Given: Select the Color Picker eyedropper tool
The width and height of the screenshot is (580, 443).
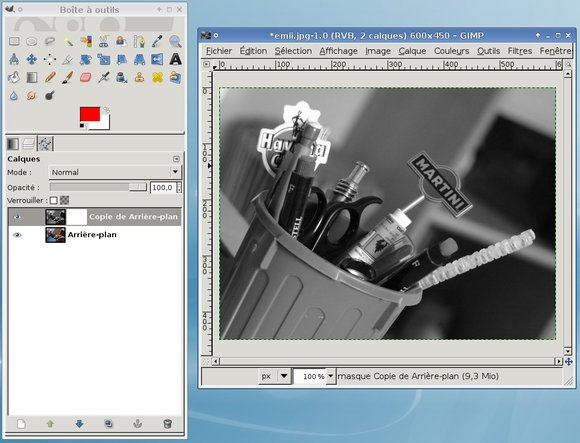Looking at the screenshot, I should pos(157,41).
